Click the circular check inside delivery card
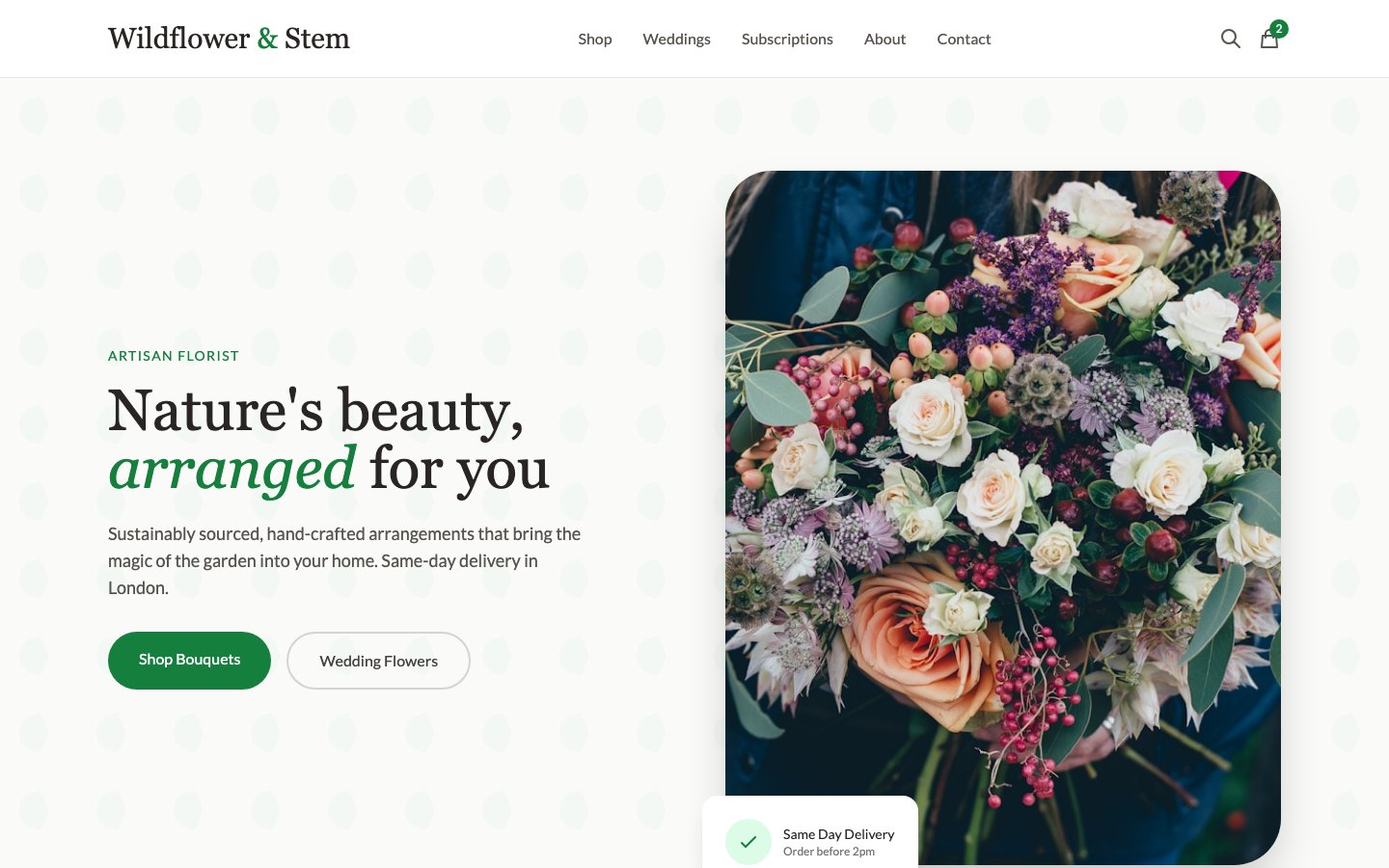The width and height of the screenshot is (1389, 868). tap(749, 842)
